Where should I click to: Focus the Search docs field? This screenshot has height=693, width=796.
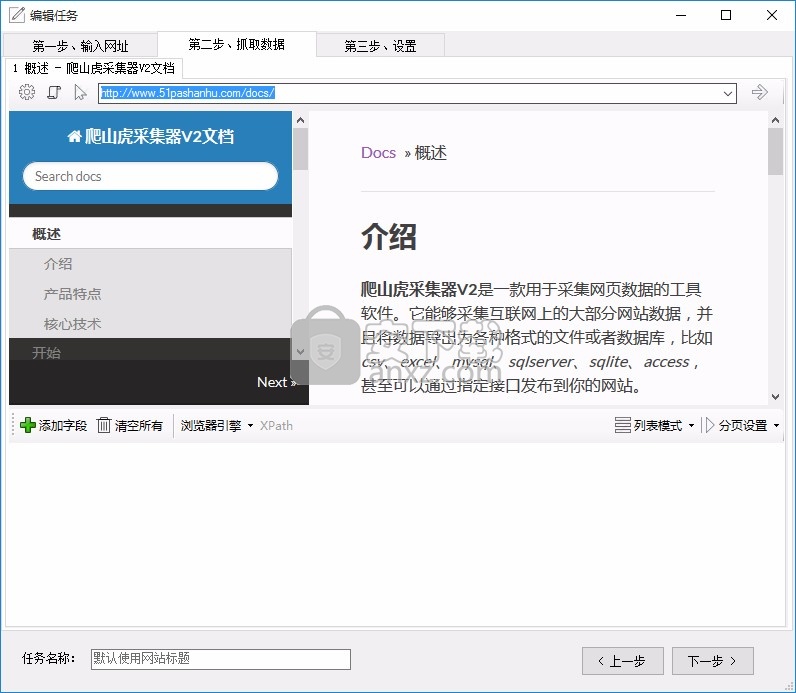[x=150, y=176]
